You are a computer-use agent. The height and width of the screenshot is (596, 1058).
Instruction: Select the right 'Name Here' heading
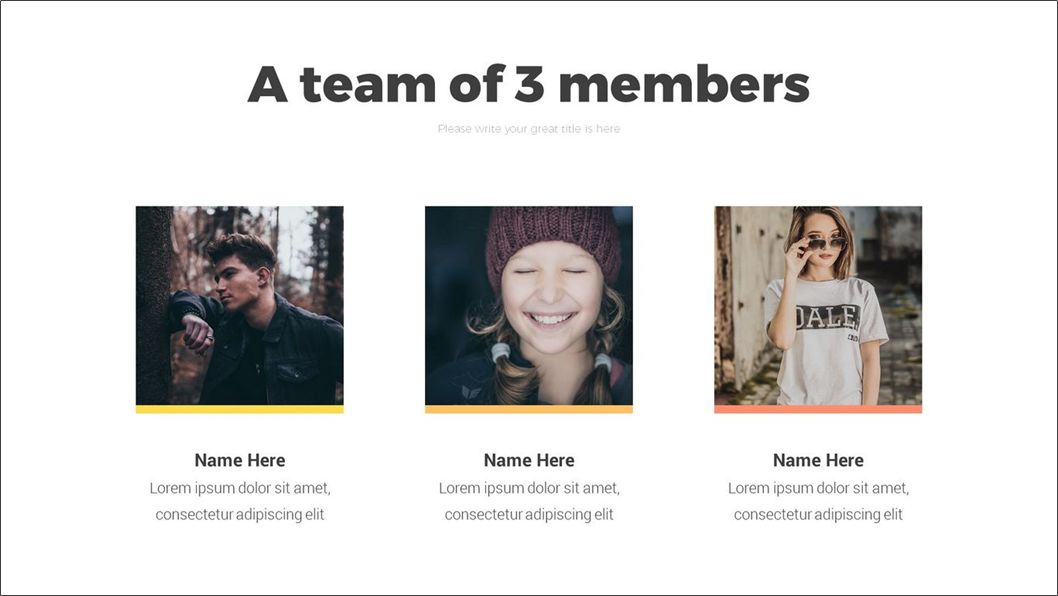pos(818,460)
